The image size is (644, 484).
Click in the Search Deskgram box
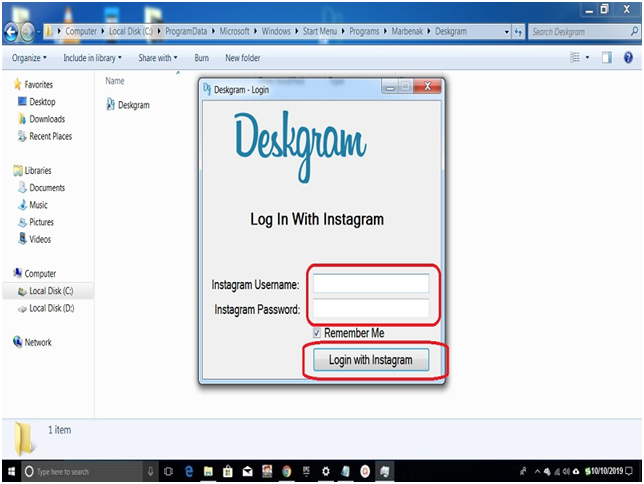(579, 32)
